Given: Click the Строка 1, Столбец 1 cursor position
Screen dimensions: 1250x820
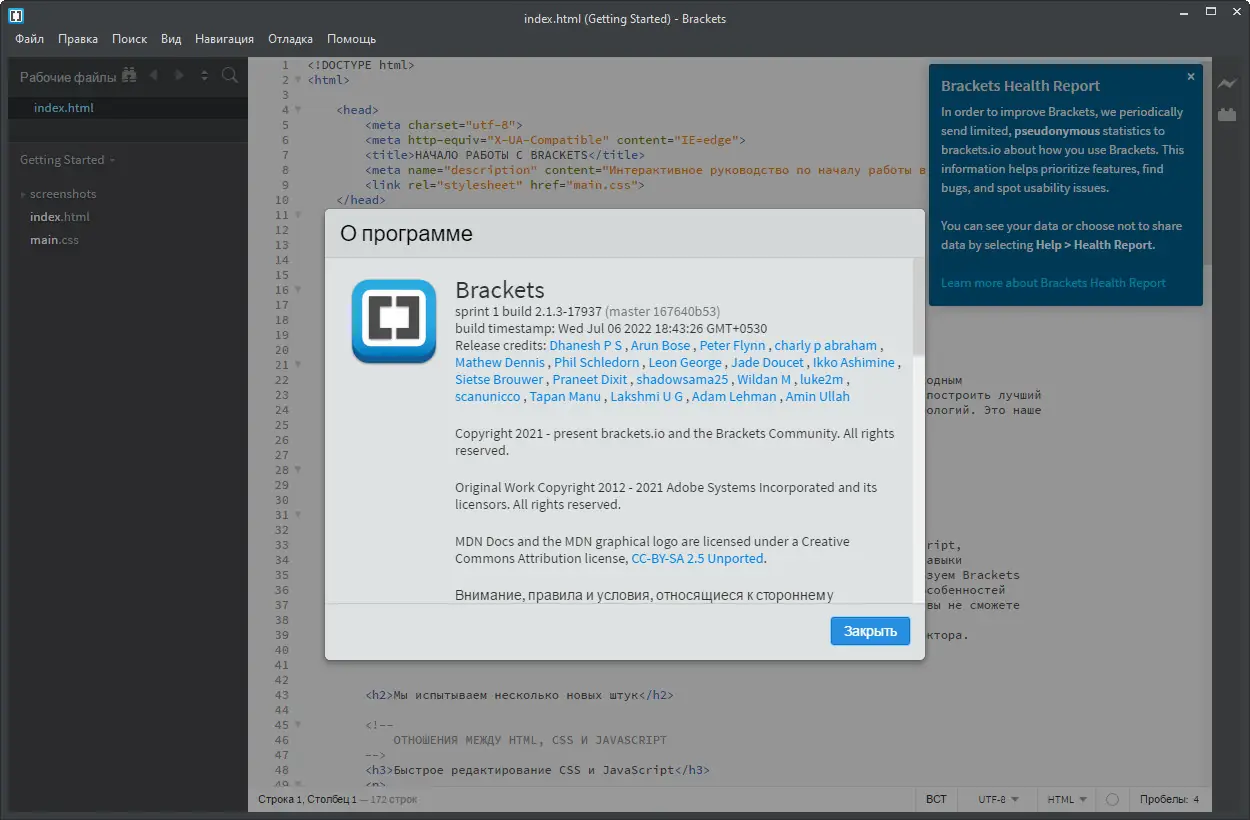Looking at the screenshot, I should tap(307, 800).
